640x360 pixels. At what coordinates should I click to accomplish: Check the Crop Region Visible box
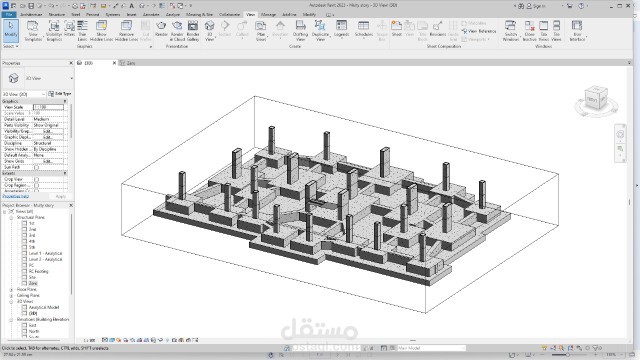(36, 185)
